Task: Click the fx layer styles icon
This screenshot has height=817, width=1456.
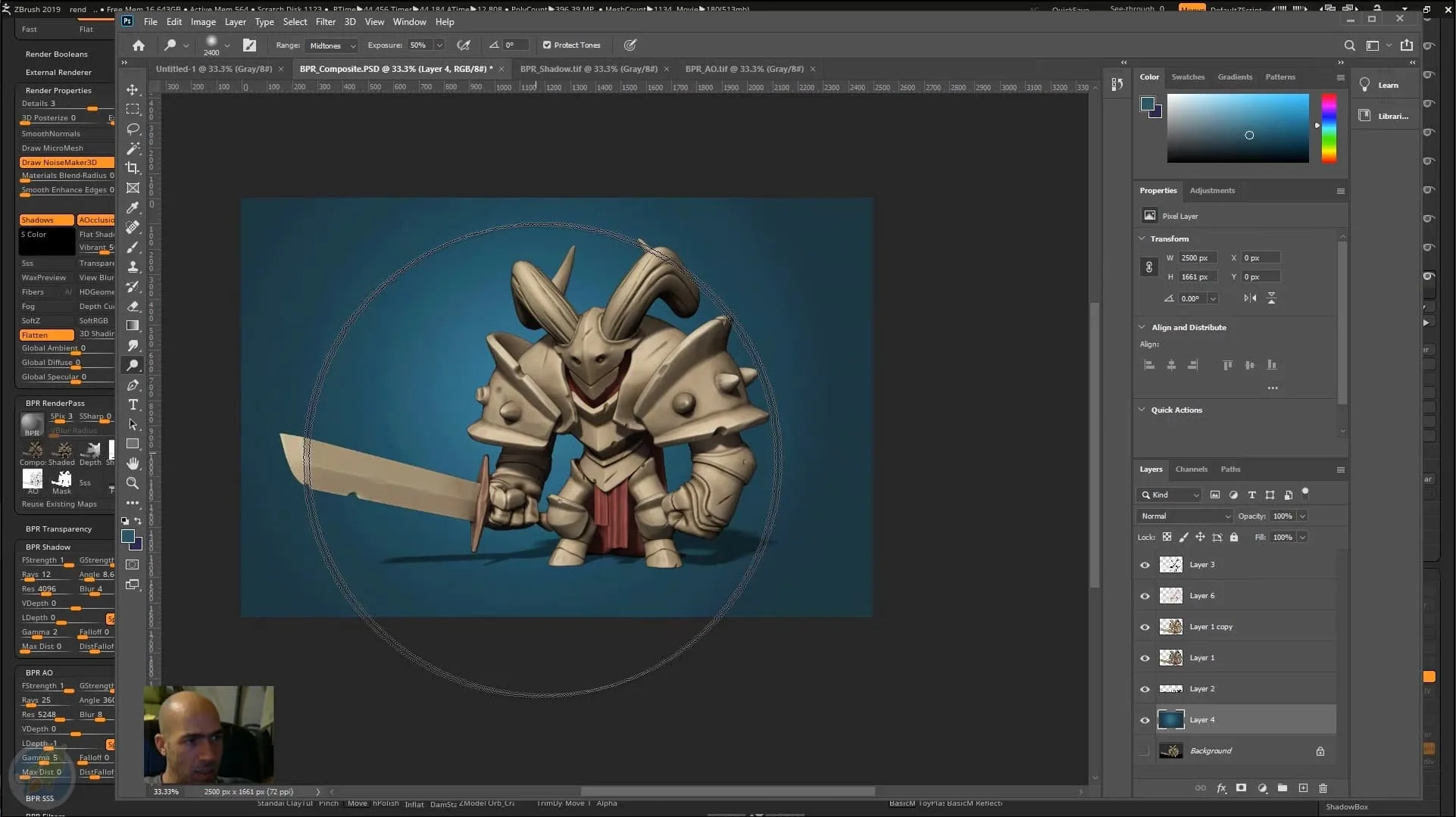Action: coord(1222,788)
